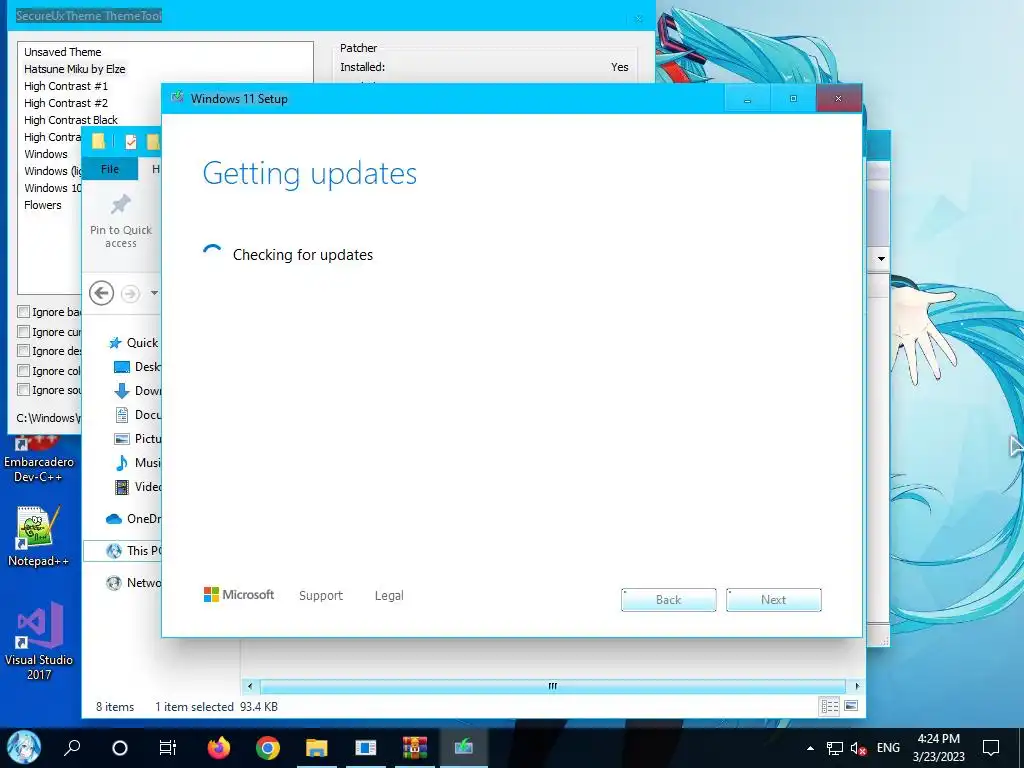Launch Firefox from the taskbar
Viewport: 1024px width, 768px height.
click(219, 747)
